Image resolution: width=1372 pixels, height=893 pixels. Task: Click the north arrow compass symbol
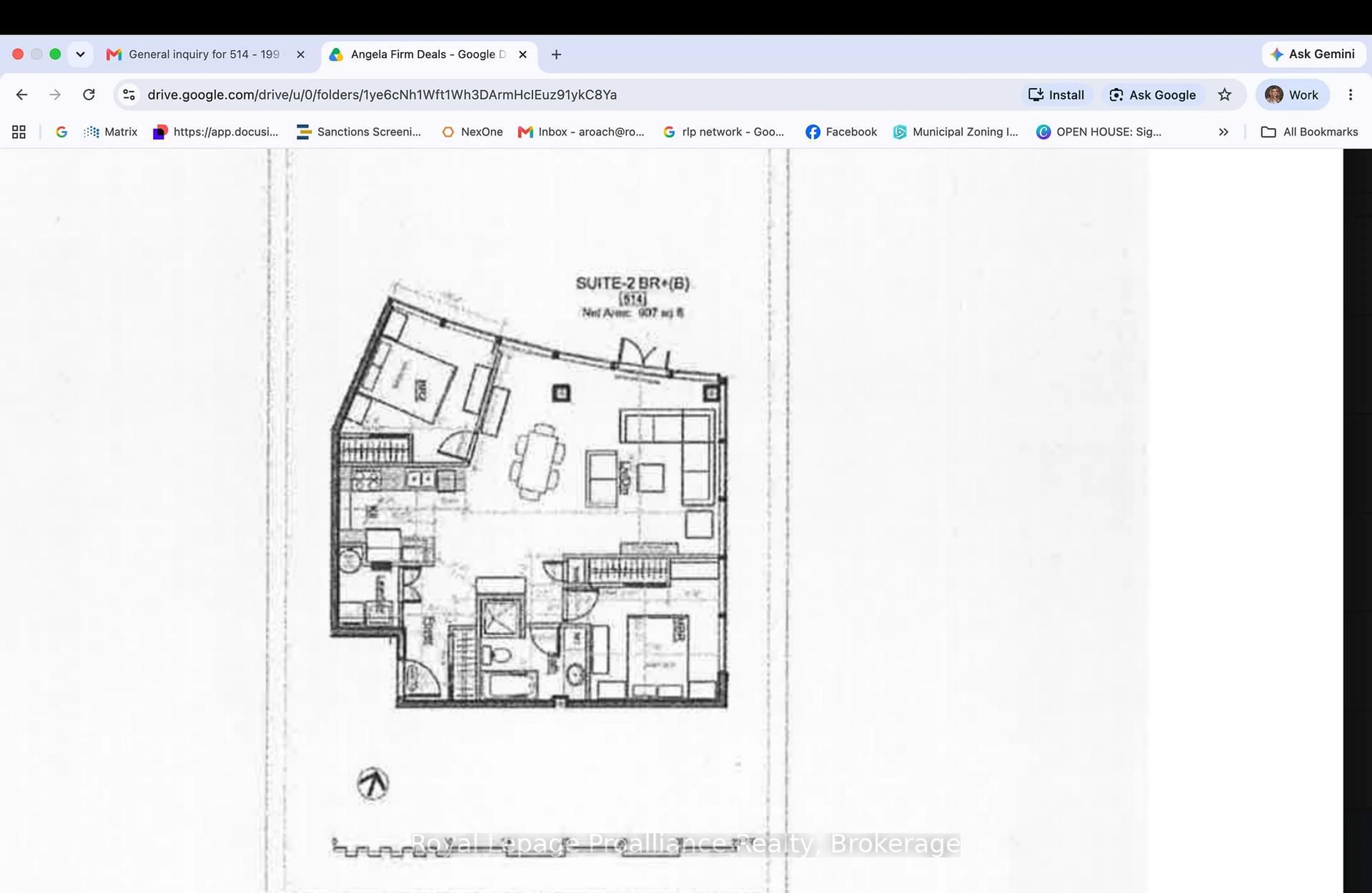pos(373,783)
